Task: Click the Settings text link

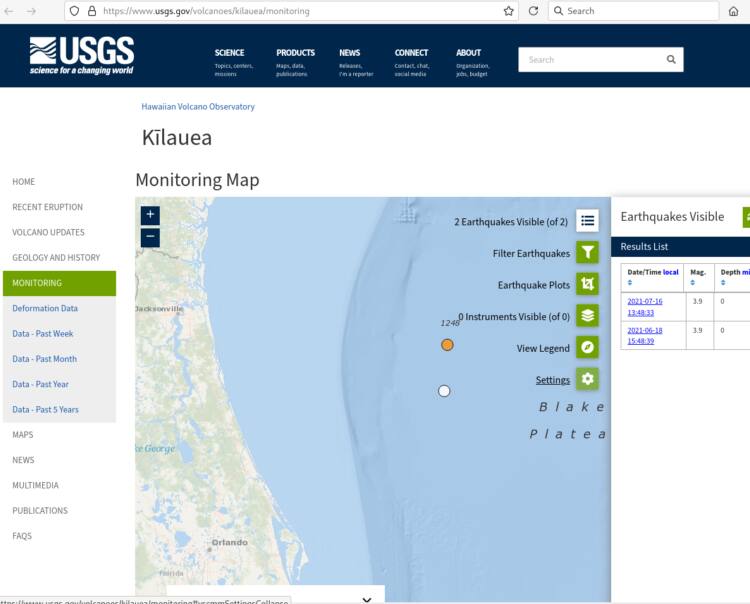Action: pos(552,380)
